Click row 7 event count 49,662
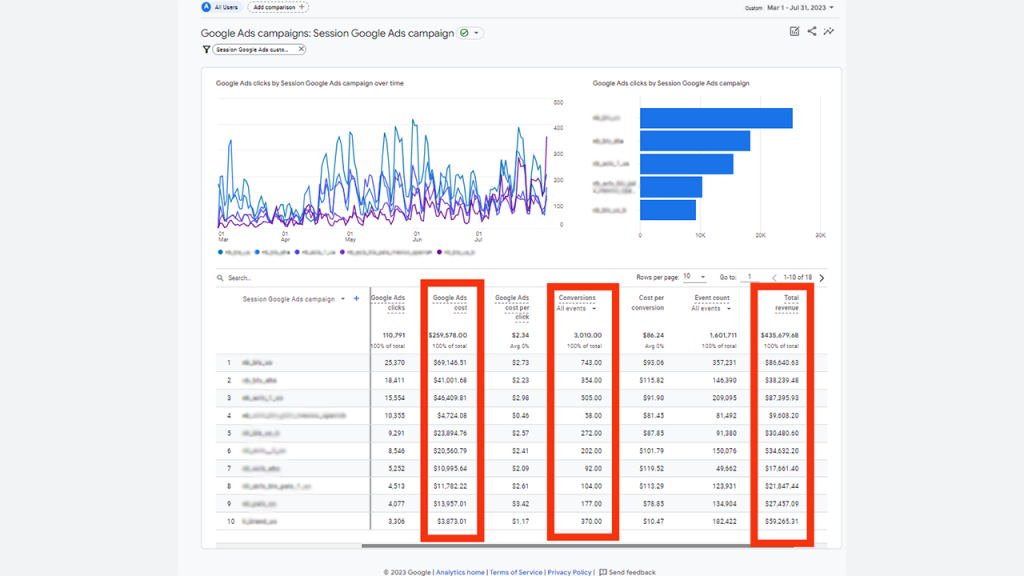This screenshot has height=576, width=1024. click(x=726, y=468)
